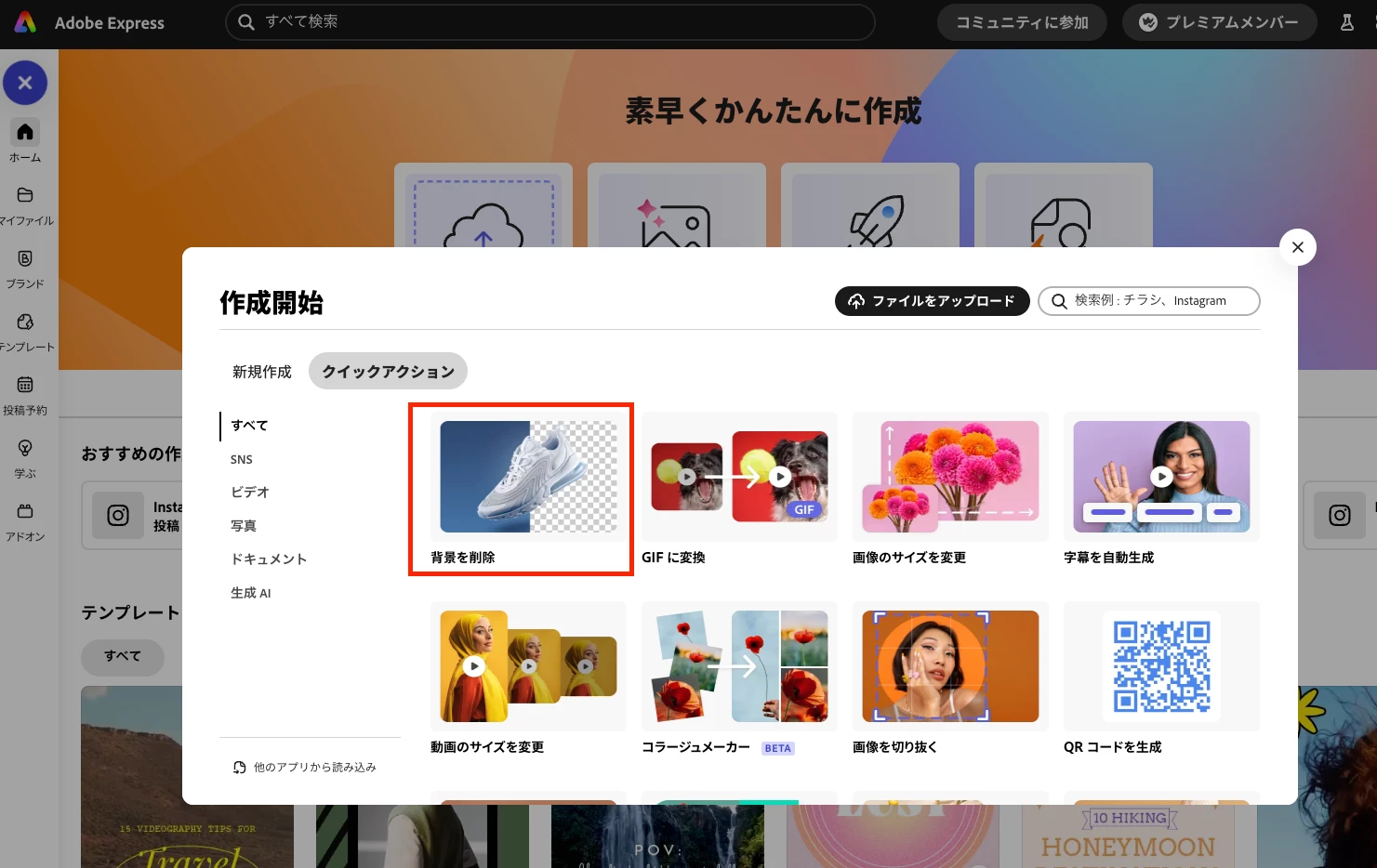Select SNS category
The height and width of the screenshot is (868, 1377).
[242, 459]
